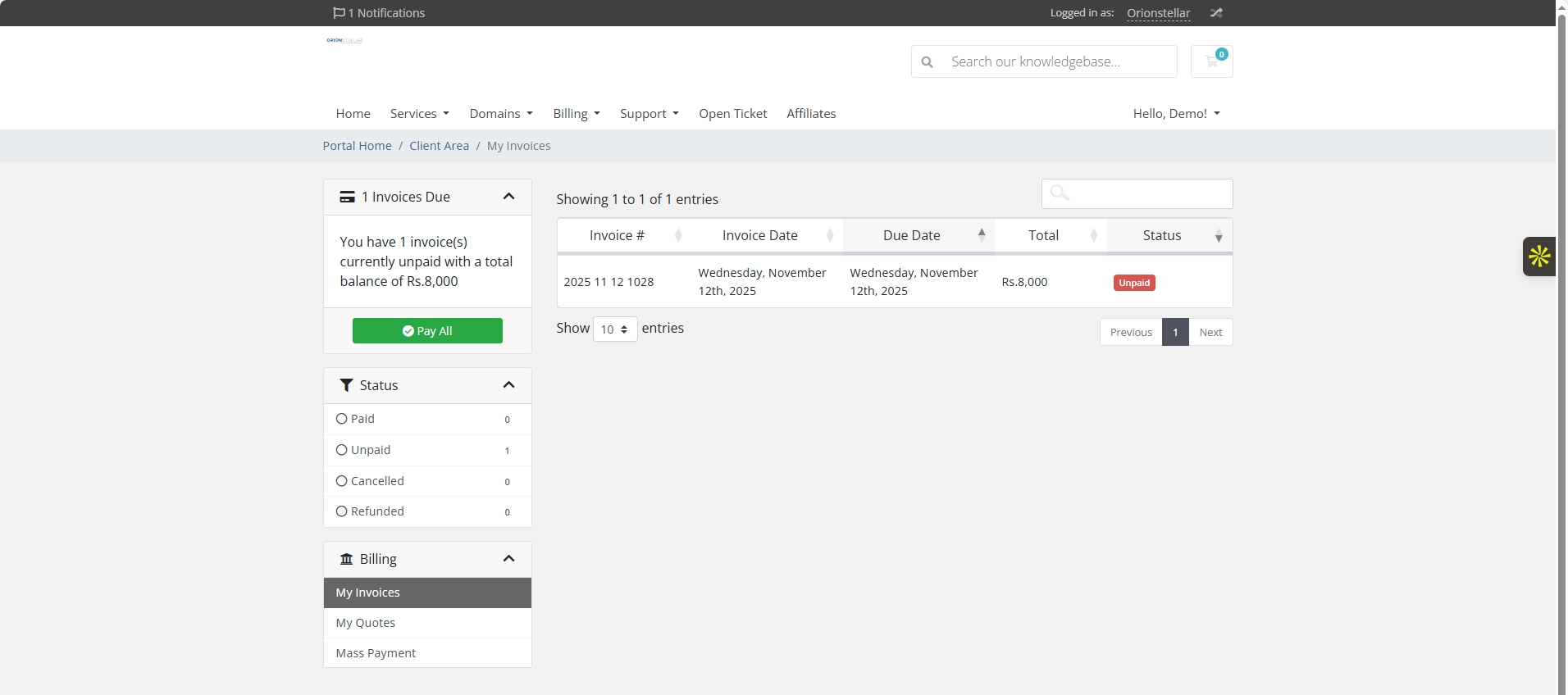Collapse the Invoices Due panel
Screen dimensions: 1568x695
[x=508, y=197]
